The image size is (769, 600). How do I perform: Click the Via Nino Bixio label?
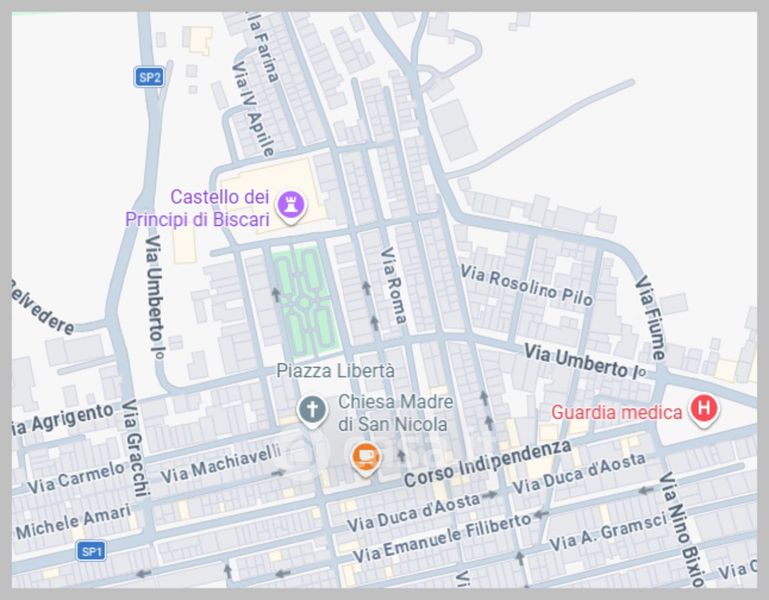click(682, 529)
